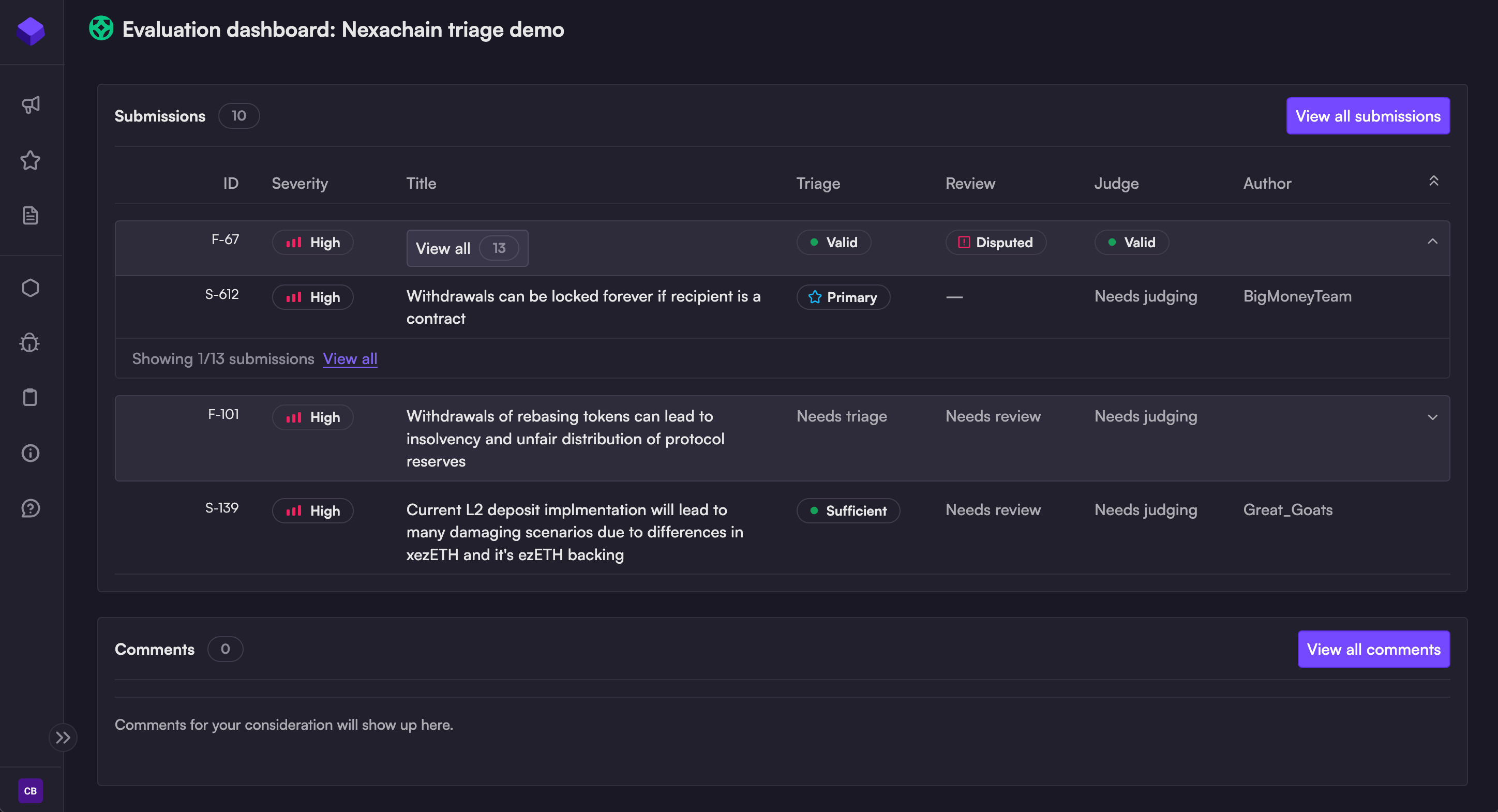Viewport: 1498px width, 812px height.
Task: Click the hexagon sidebar icon
Action: (30, 288)
